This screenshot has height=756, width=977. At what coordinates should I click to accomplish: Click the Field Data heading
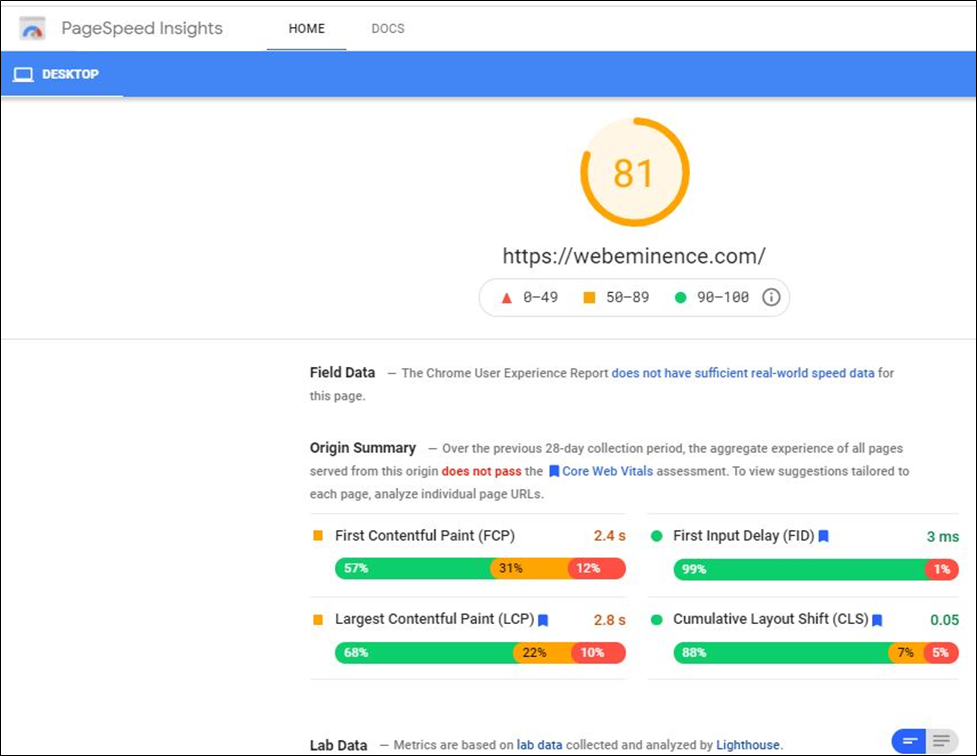click(342, 373)
